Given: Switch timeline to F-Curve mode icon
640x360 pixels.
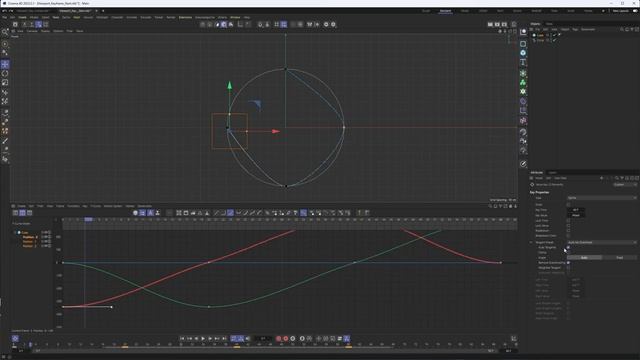Looking at the screenshot, I should tap(22, 213).
